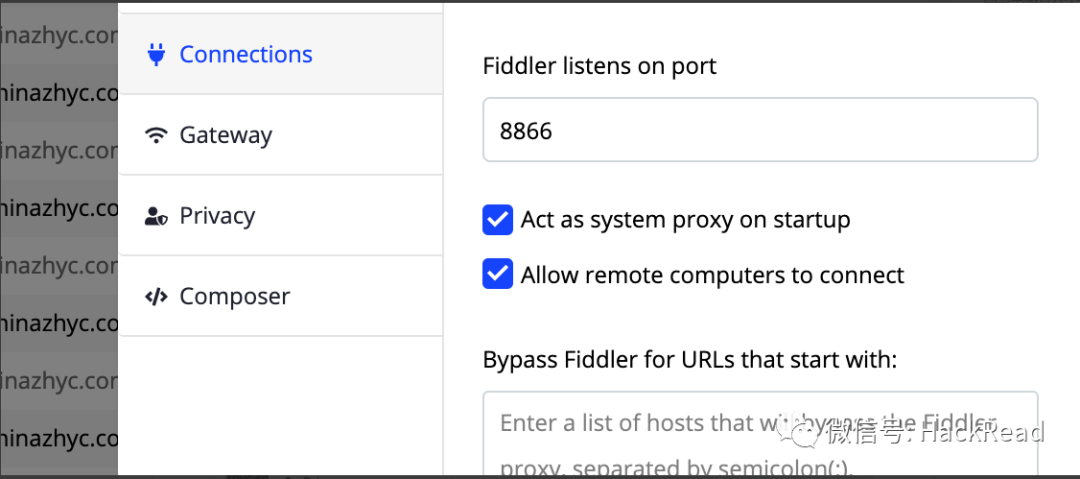Click the Wi-Fi icon beside Gateway
1080x479 pixels.
click(x=156, y=135)
